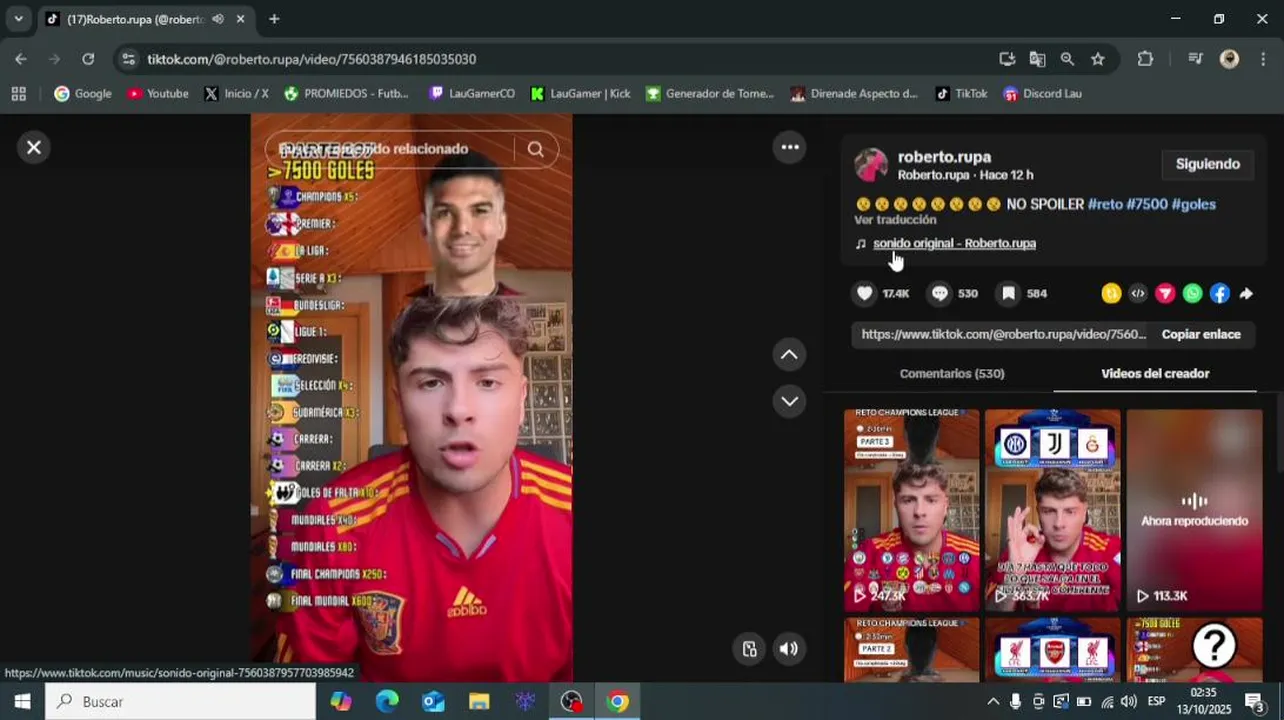
Task: Open the tab search dropdown arrow
Action: click(x=18, y=19)
